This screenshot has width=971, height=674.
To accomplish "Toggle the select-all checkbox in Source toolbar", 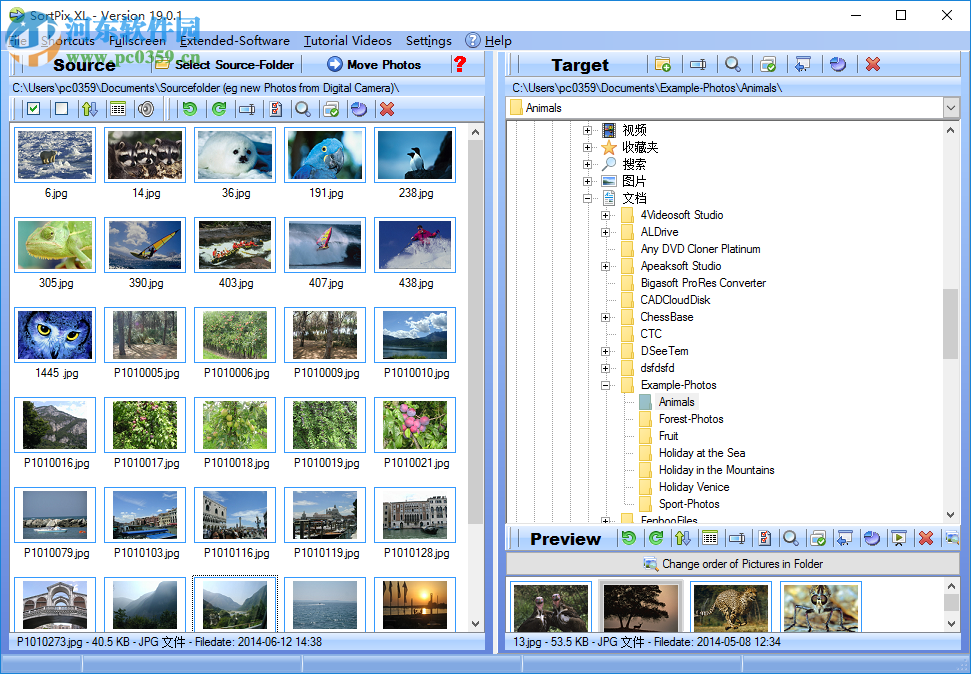I will pos(33,108).
